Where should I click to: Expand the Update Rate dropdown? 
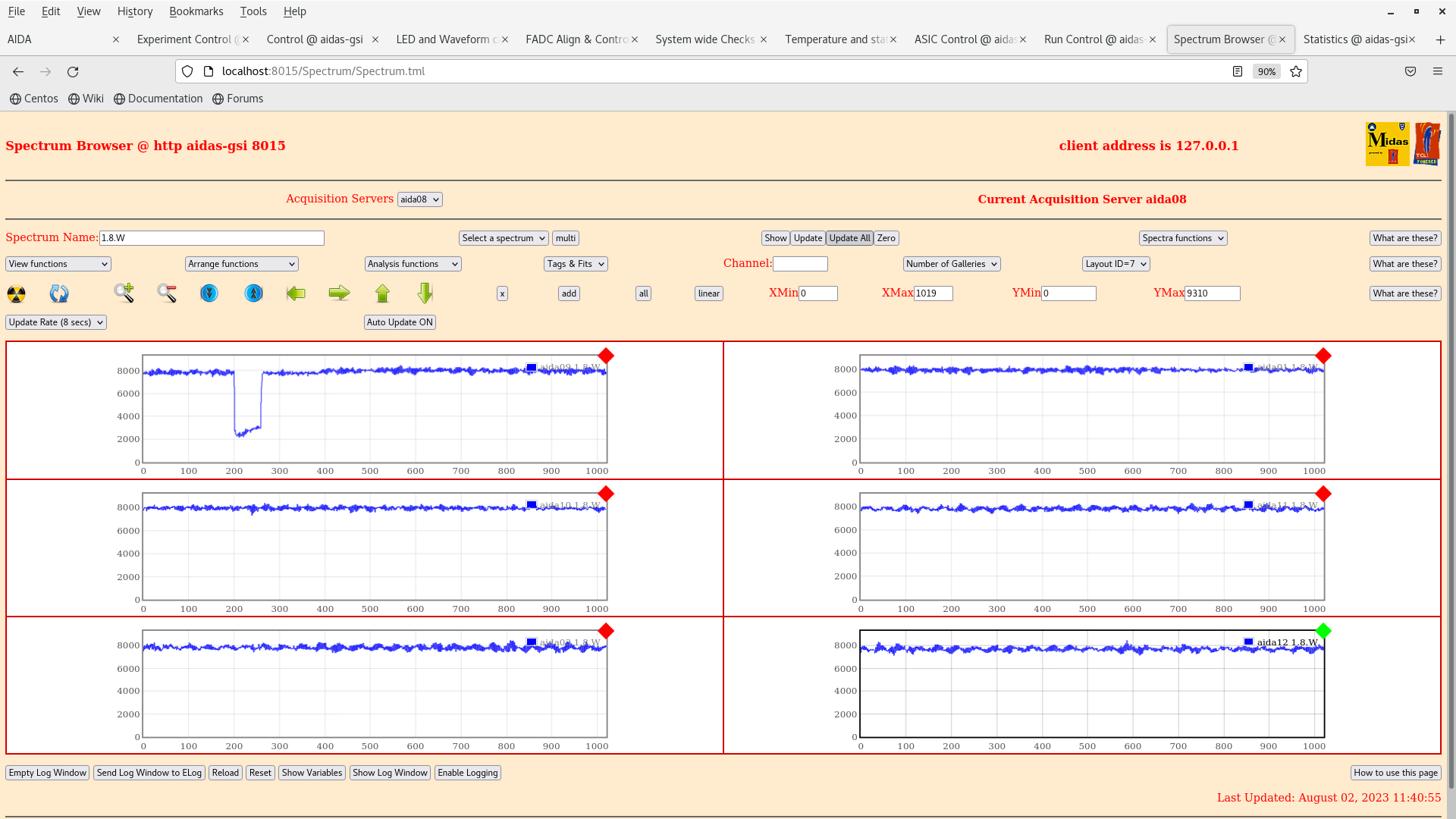tap(56, 322)
